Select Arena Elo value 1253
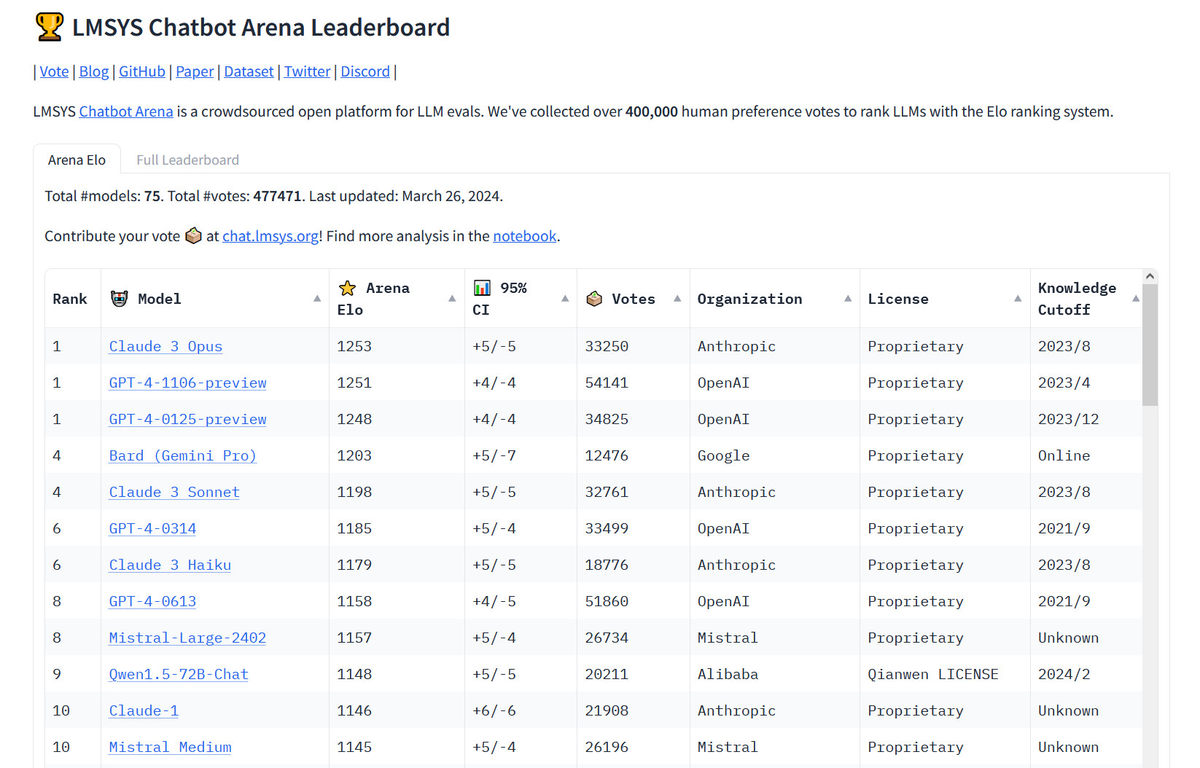Screen dimensions: 1200x768 354,346
